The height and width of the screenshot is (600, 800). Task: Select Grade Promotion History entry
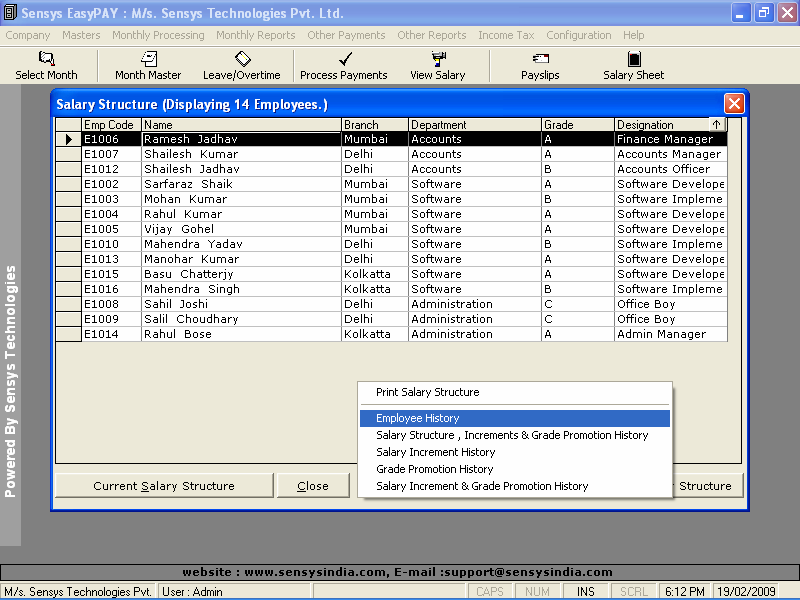[515, 469]
